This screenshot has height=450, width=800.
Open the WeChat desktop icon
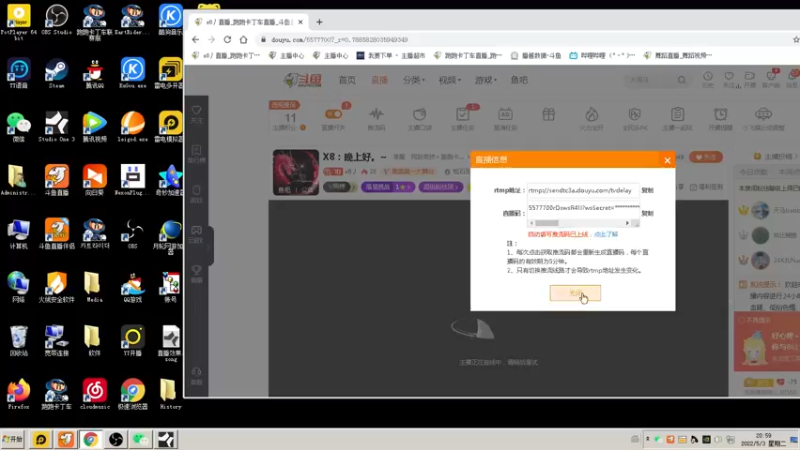coord(18,127)
